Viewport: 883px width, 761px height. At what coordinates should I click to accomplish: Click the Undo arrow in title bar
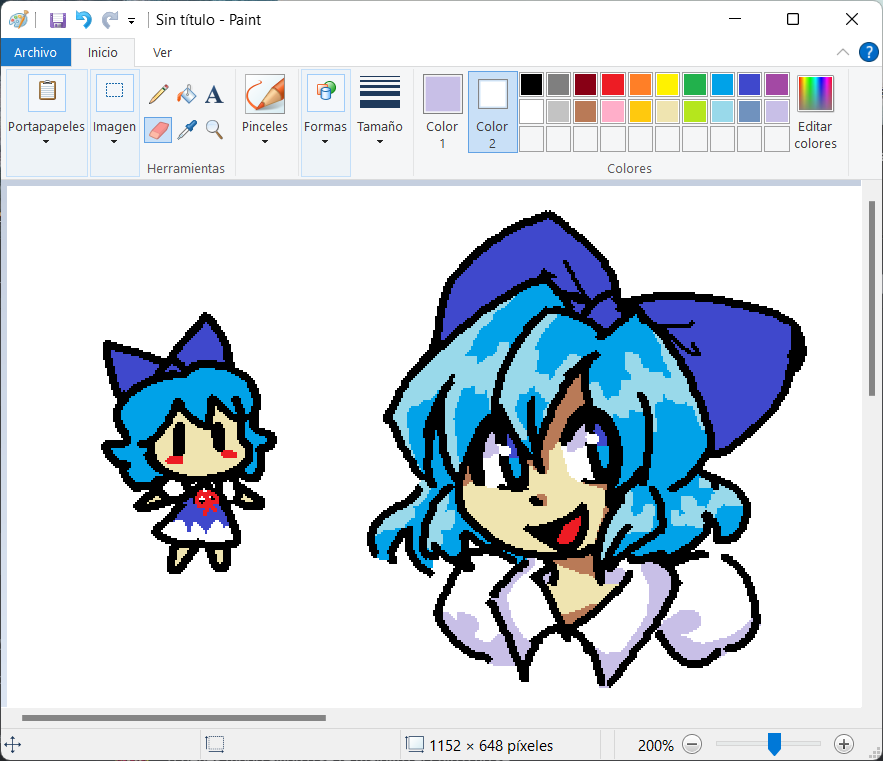[83, 20]
